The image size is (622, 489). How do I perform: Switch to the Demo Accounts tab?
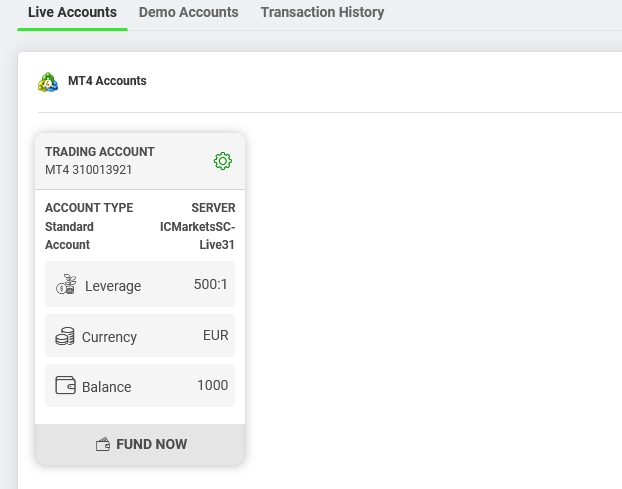pos(188,12)
